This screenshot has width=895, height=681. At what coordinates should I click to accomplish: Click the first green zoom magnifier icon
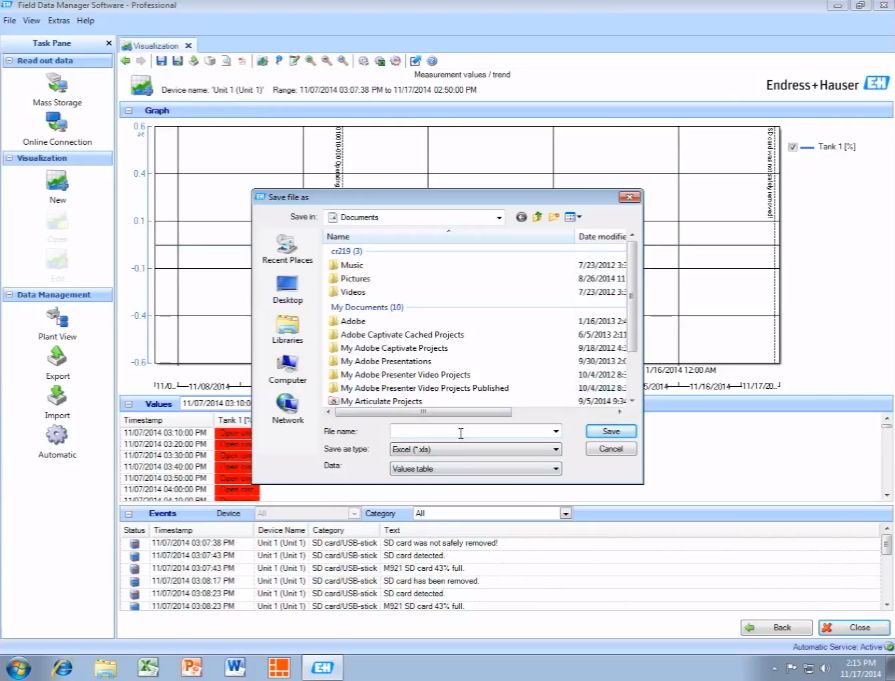(311, 61)
